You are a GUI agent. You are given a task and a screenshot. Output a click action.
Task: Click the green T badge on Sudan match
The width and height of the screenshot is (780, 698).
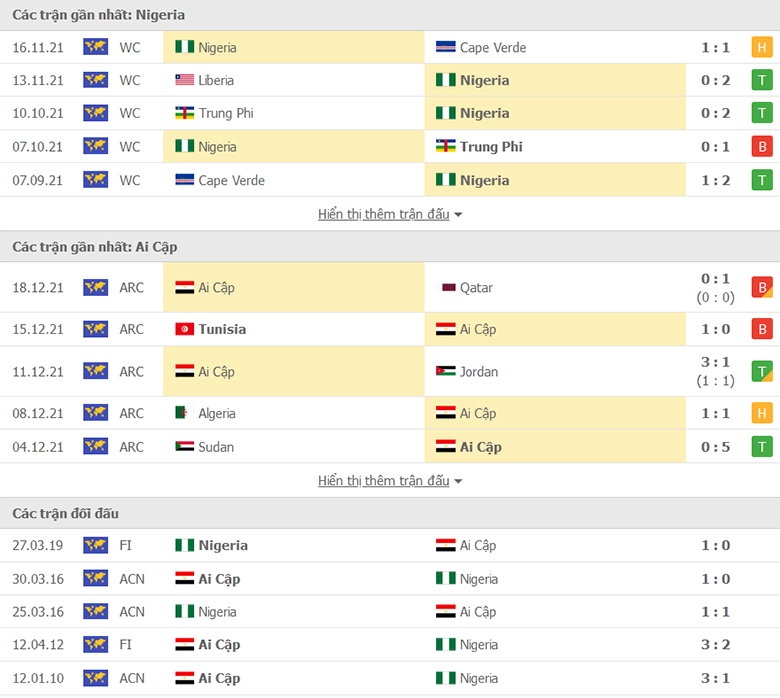point(762,447)
